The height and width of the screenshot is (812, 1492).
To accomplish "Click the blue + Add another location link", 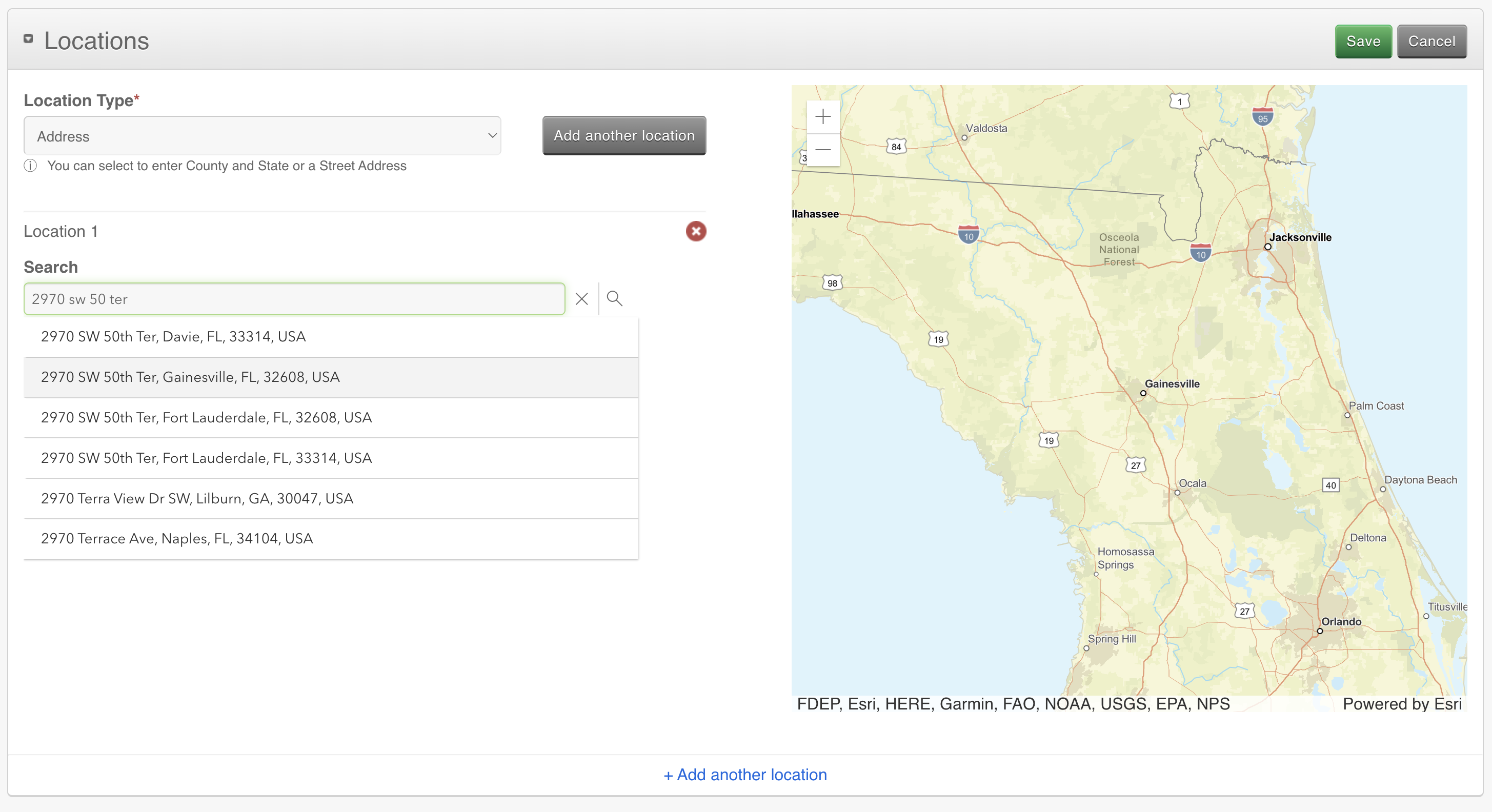I will click(745, 775).
